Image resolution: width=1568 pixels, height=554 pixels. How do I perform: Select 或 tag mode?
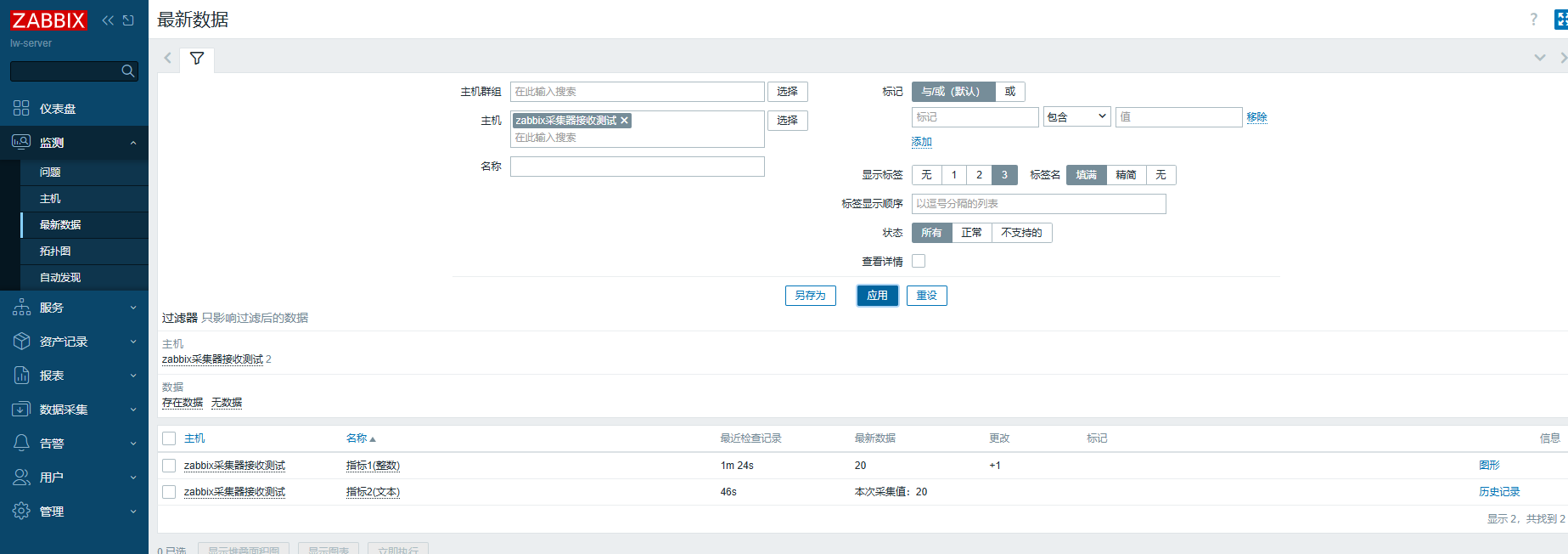[1010, 92]
